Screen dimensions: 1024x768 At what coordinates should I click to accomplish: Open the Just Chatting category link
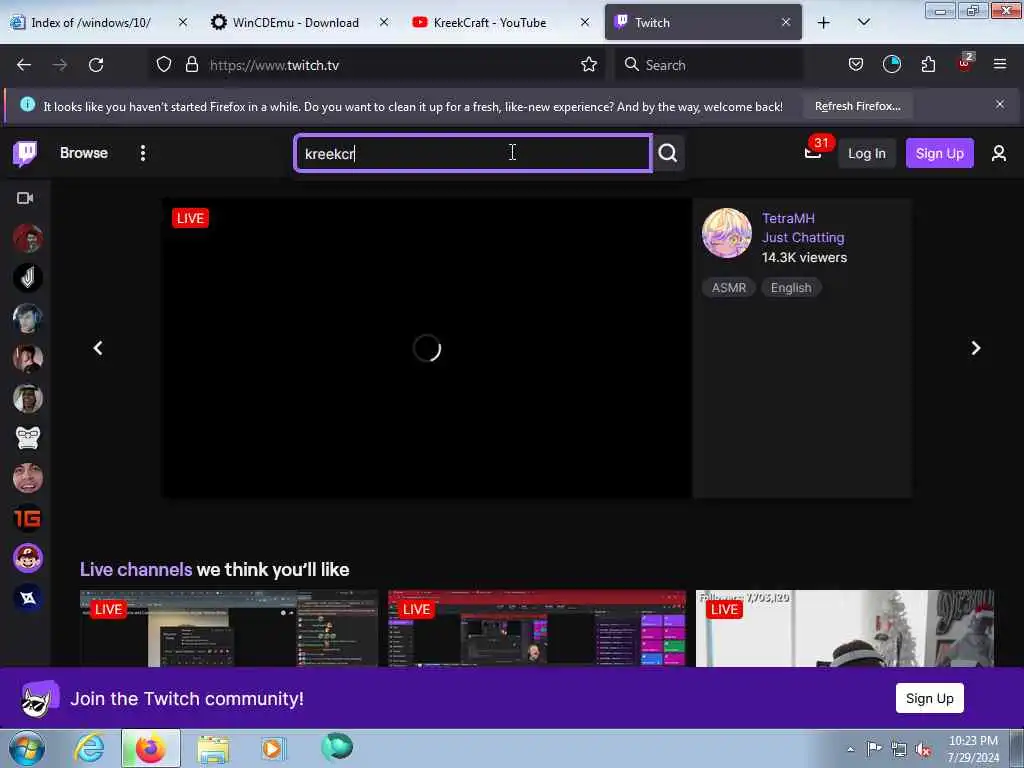click(803, 238)
